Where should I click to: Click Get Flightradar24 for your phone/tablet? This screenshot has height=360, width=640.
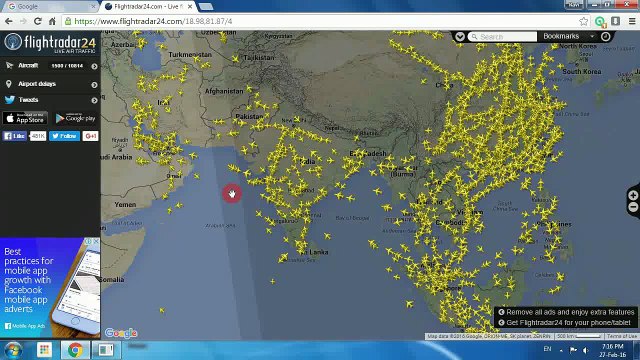click(564, 322)
